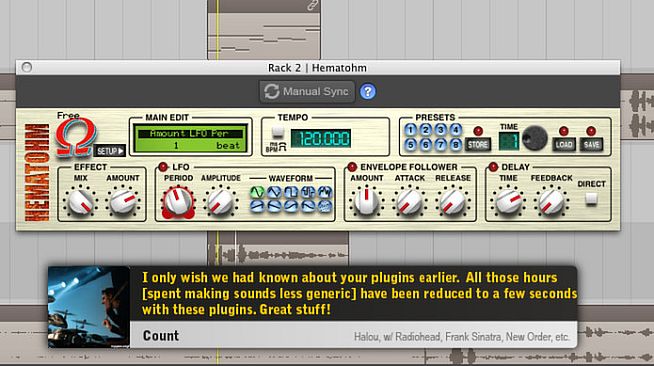Click the 'Rack 2 | Hematohm' window title

point(317,68)
